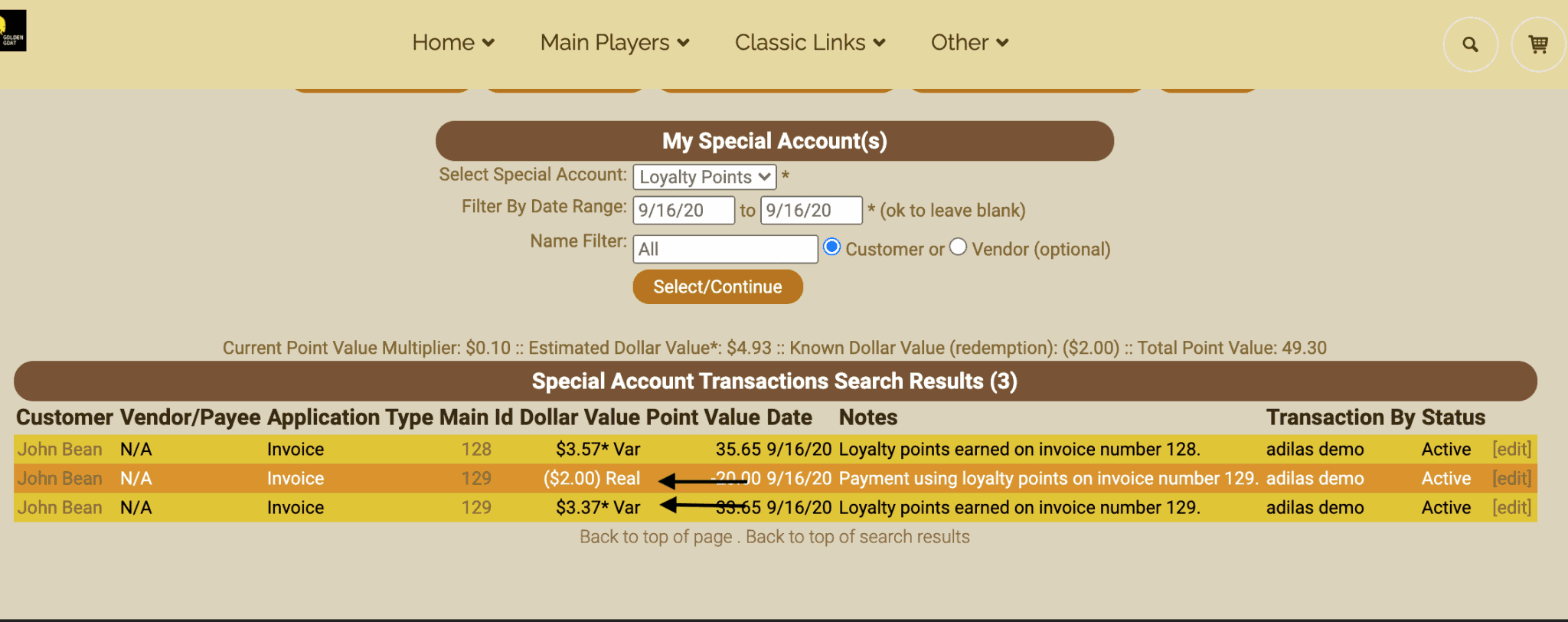Click the Dollar Value column header
Image resolution: width=1568 pixels, height=622 pixels.
pos(580,417)
